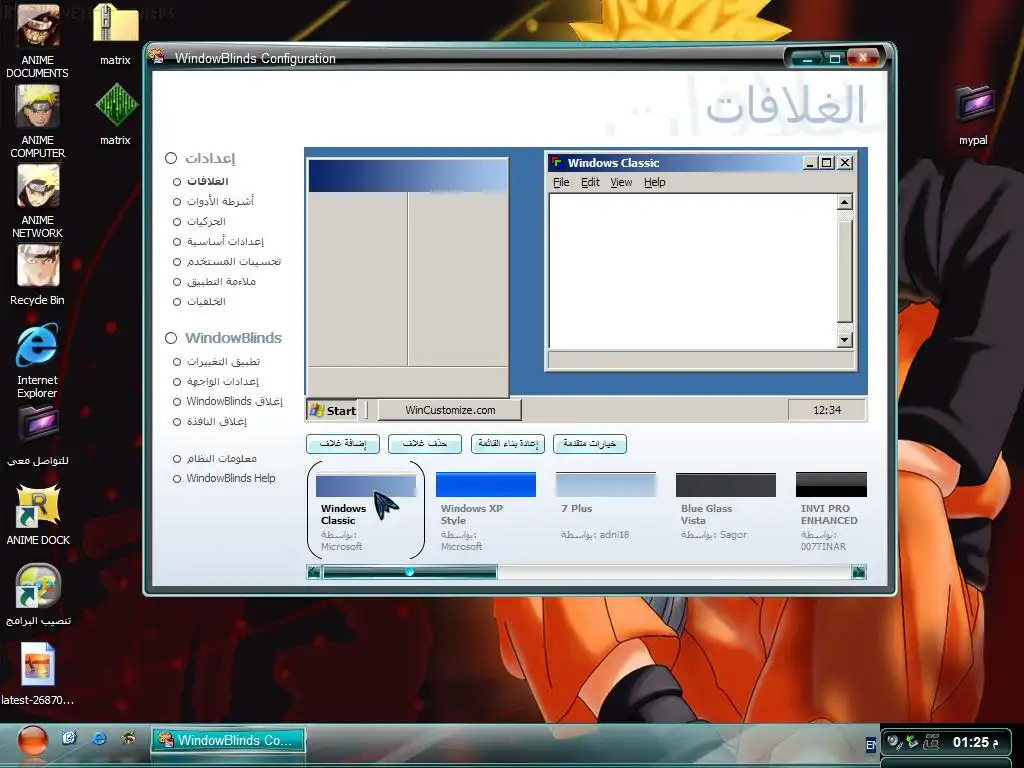Select the INVI PRO ENHANCED skin
1024x768 pixels.
[831, 512]
